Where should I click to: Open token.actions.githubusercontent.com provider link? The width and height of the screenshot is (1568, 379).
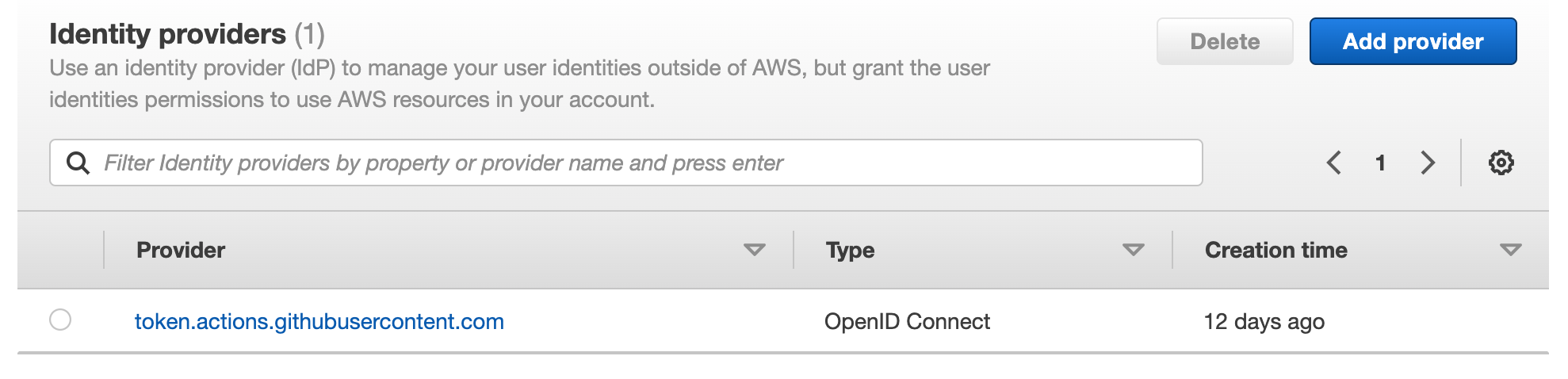click(319, 321)
